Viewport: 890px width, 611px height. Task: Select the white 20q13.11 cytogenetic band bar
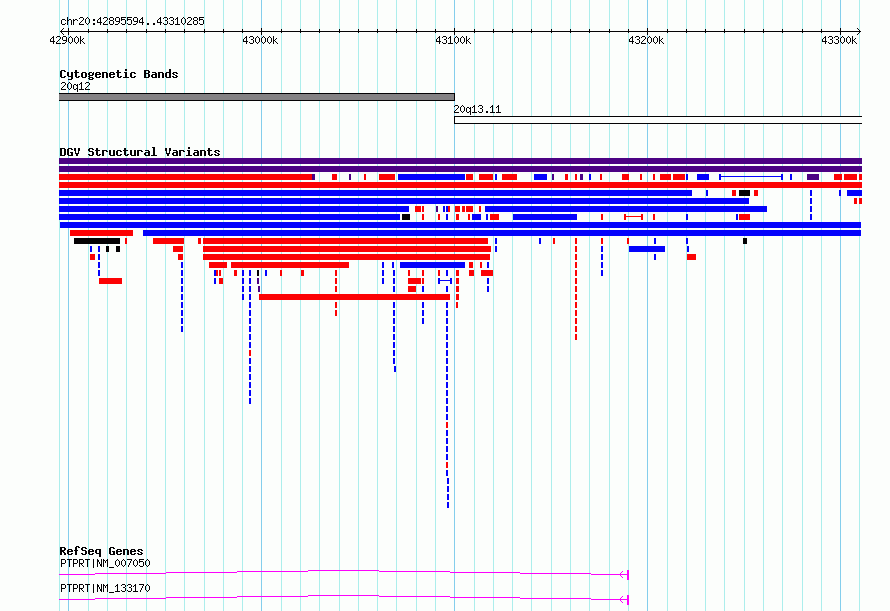tap(658, 120)
